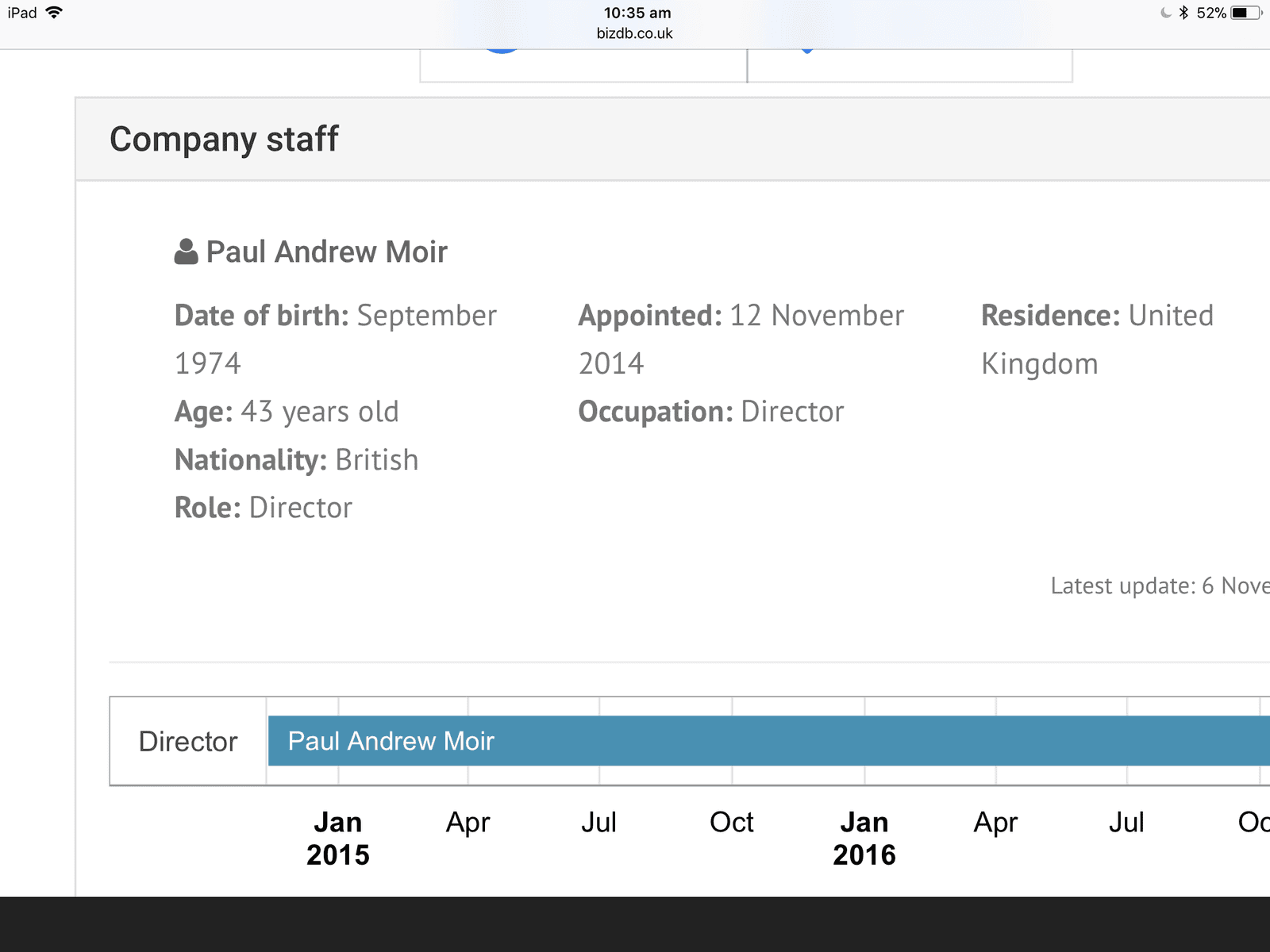Click the Residence United Kingdom field
Image resolution: width=1270 pixels, height=952 pixels.
tap(1097, 340)
